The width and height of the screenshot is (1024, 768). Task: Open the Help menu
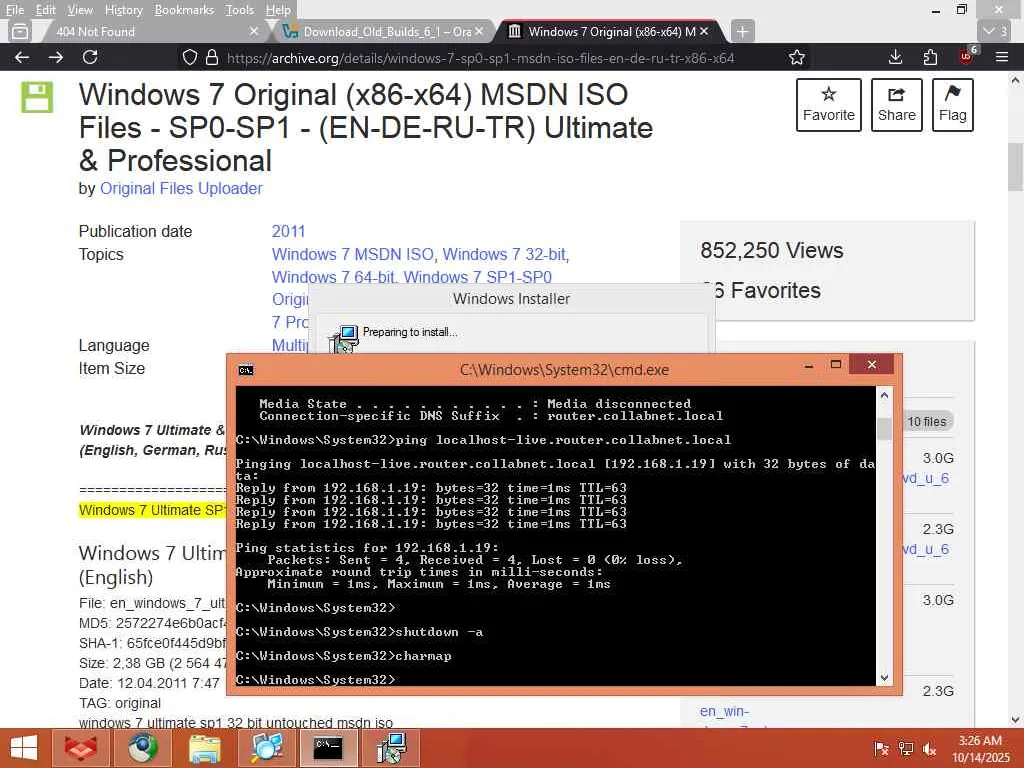[x=278, y=10]
